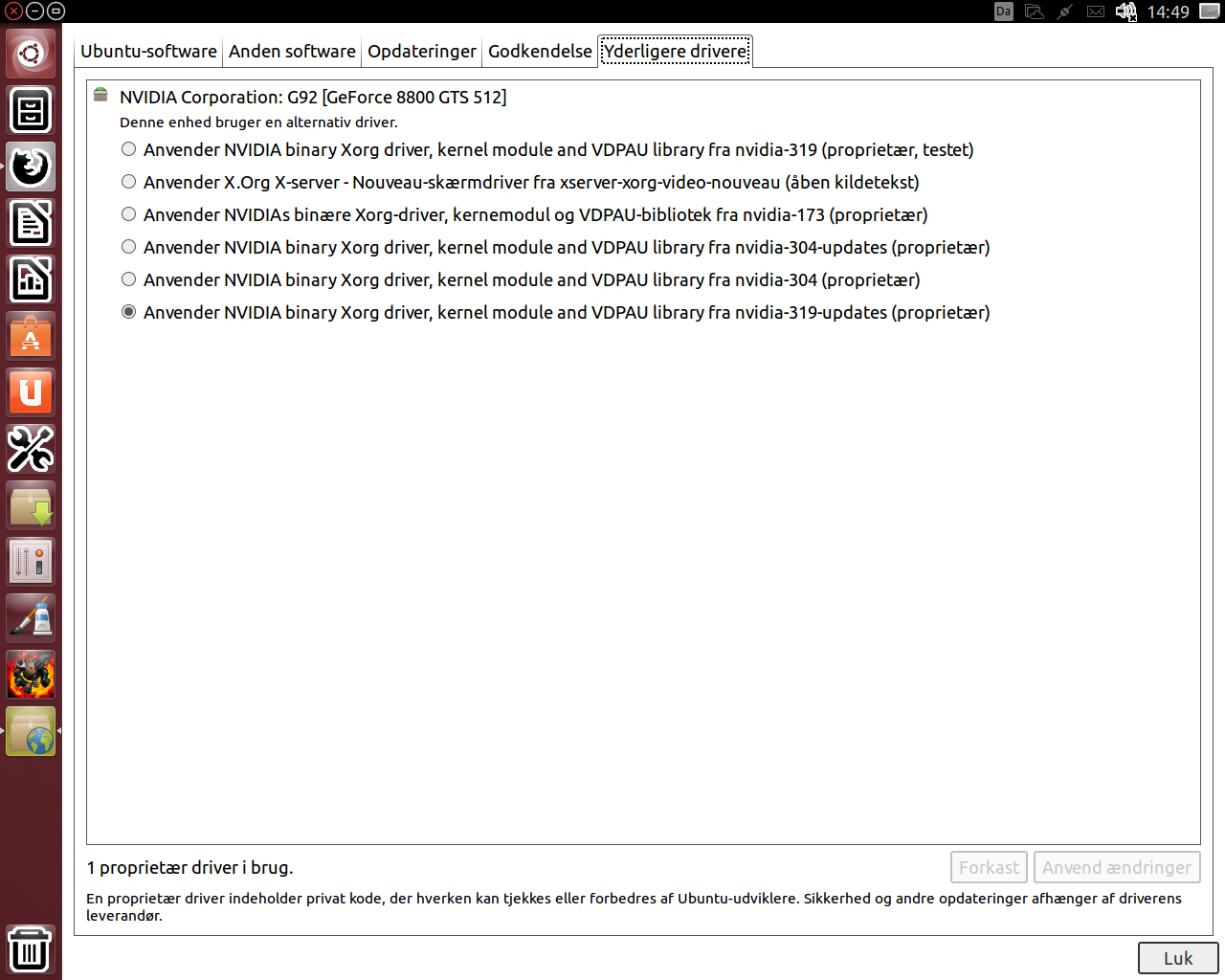This screenshot has width=1225, height=980.
Task: Open the Opdateringer tab
Action: click(421, 51)
